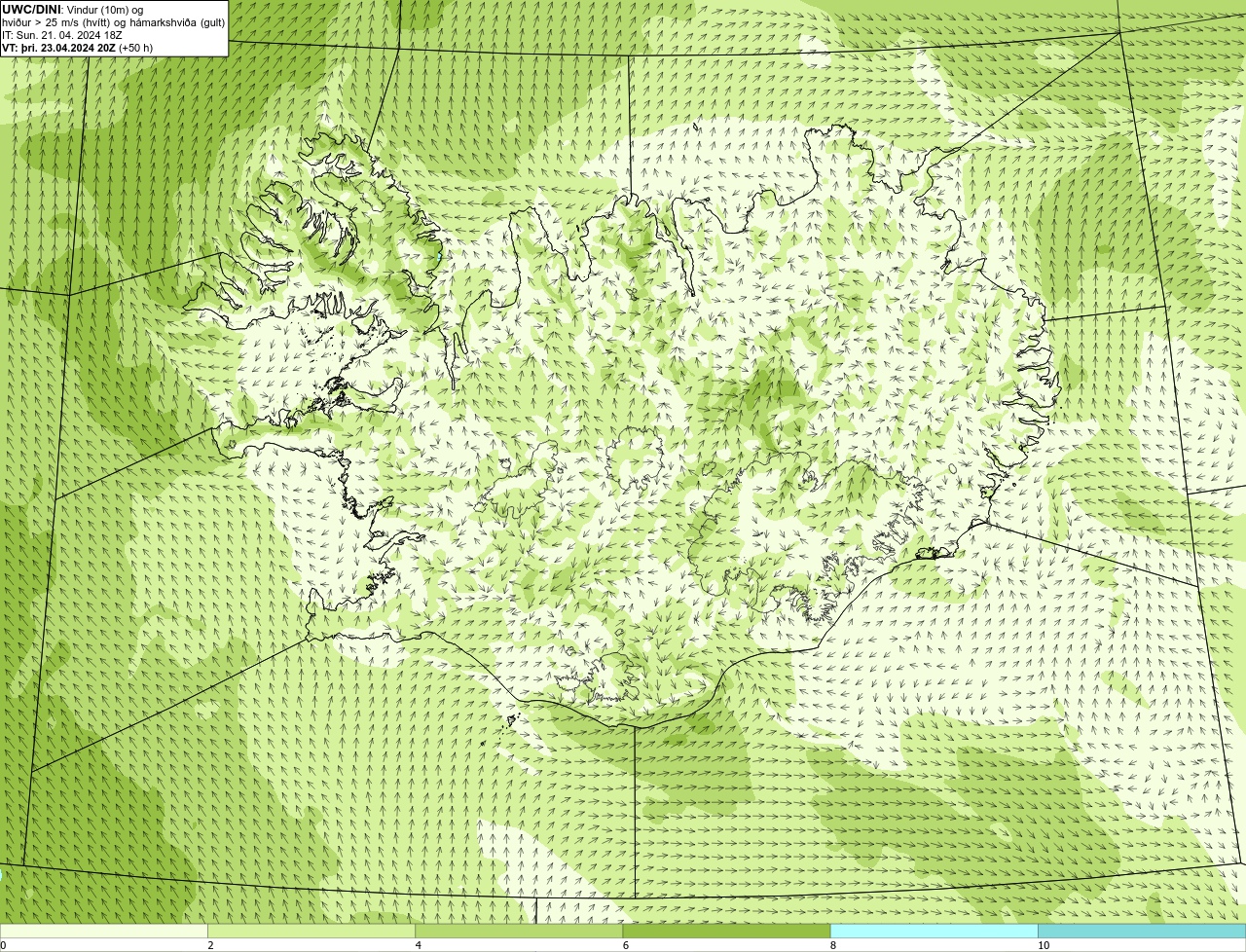Image resolution: width=1246 pixels, height=952 pixels.
Task: Click the 4–6 medium green legend swatch
Action: click(x=519, y=932)
